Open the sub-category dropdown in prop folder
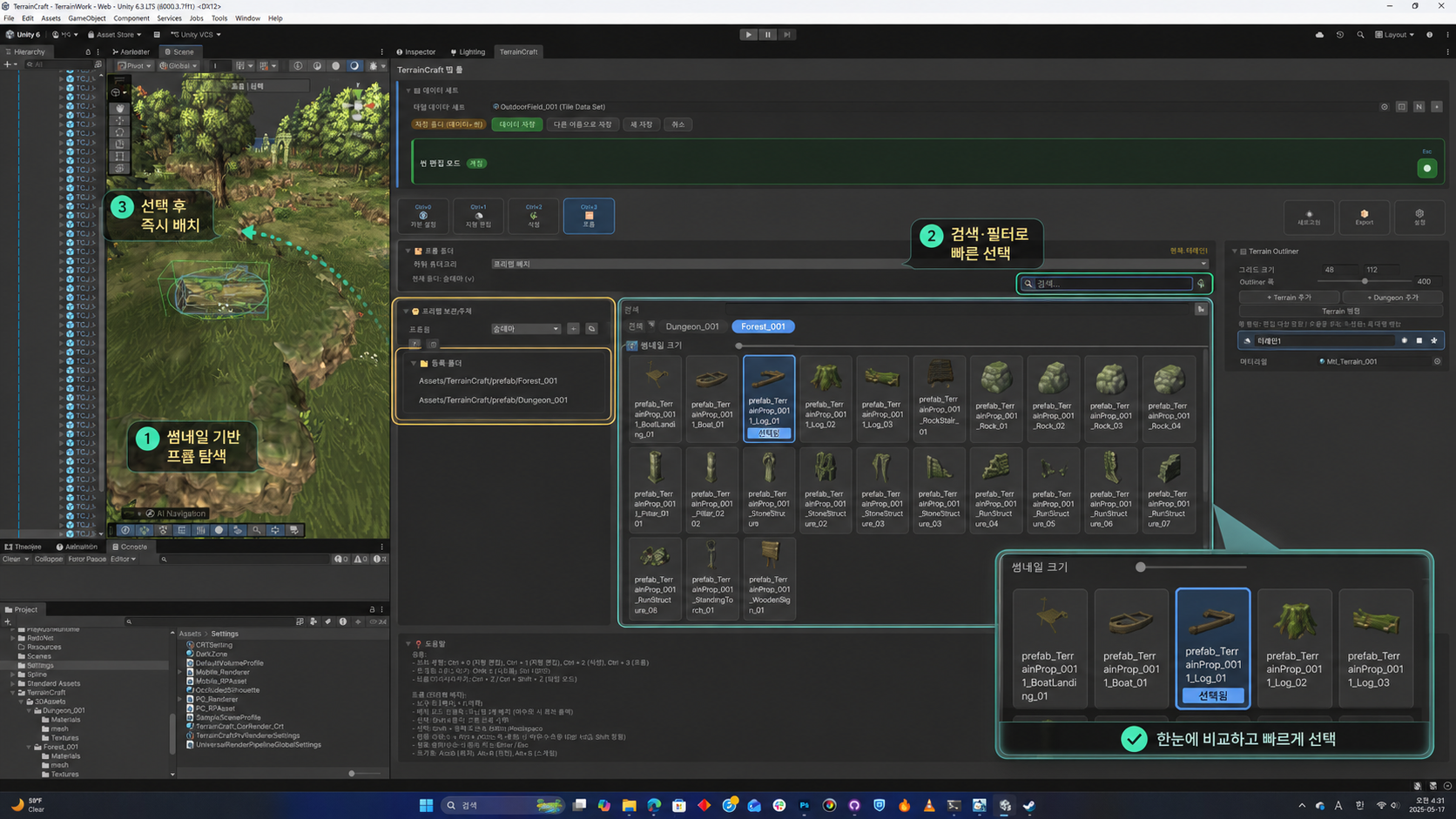Screen dimensions: 1456x819 849,264
